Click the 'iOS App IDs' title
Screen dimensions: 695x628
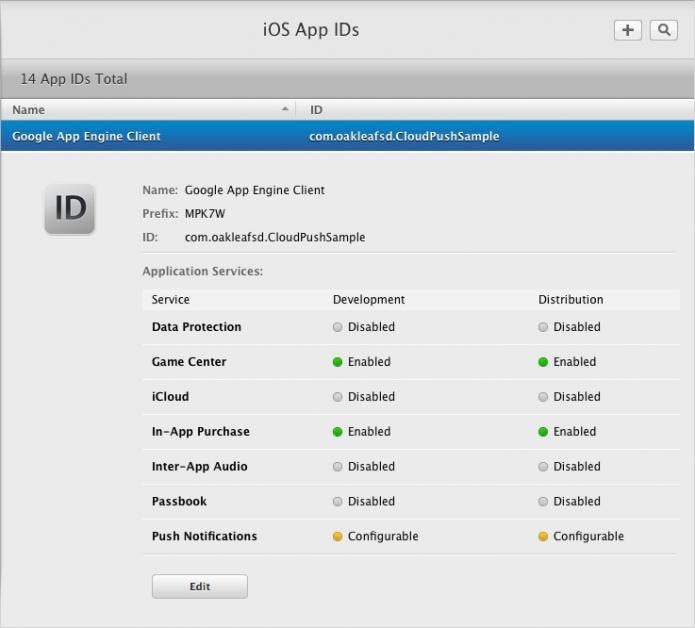311,30
